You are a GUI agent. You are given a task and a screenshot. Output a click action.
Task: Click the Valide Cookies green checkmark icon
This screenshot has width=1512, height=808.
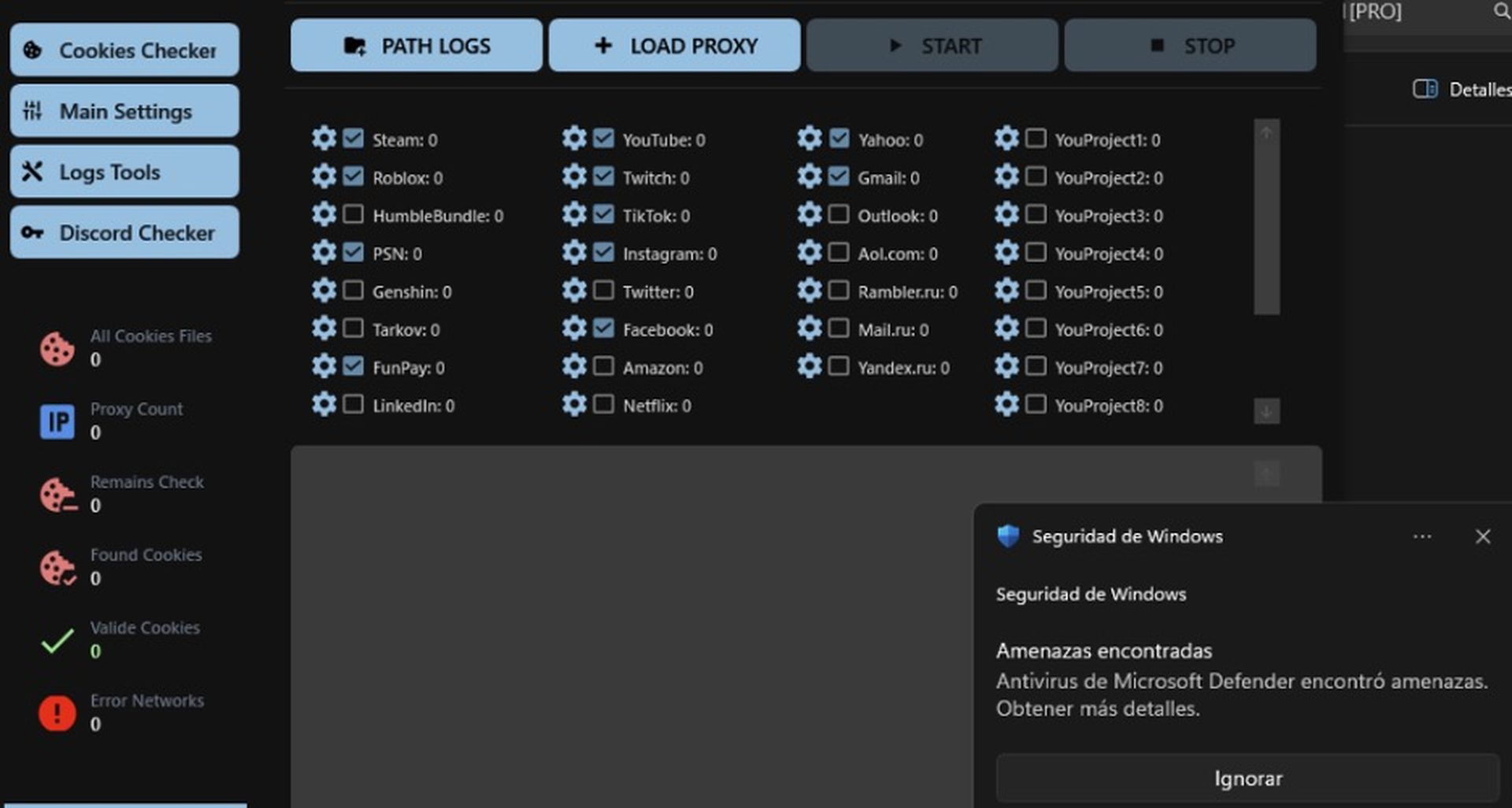pos(57,640)
